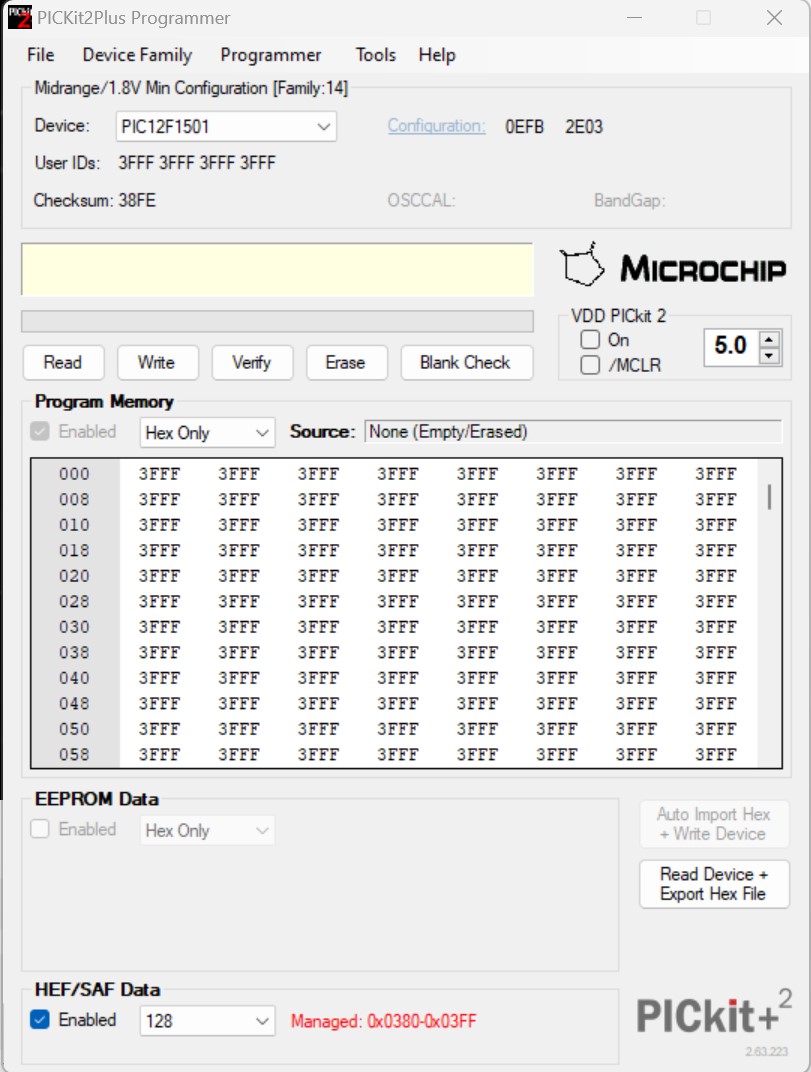The width and height of the screenshot is (811, 1072).
Task: Click the Microchip logo
Action: point(673,266)
